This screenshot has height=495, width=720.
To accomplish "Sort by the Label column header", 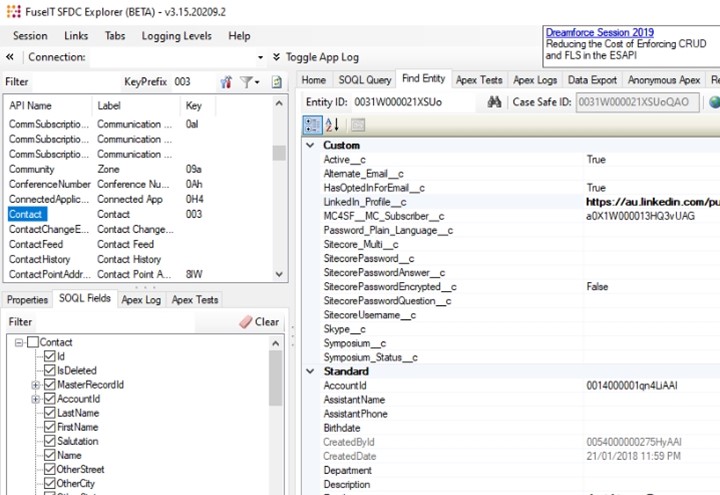I will 136,106.
